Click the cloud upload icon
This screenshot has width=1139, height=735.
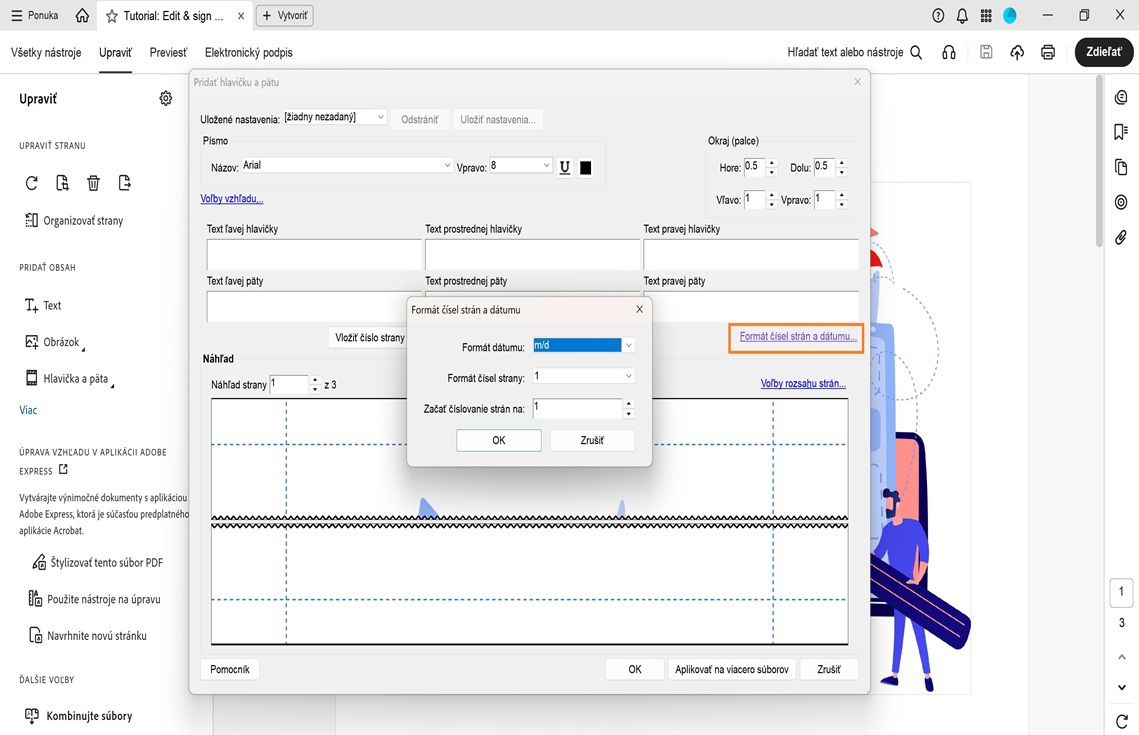pyautogui.click(x=1017, y=52)
